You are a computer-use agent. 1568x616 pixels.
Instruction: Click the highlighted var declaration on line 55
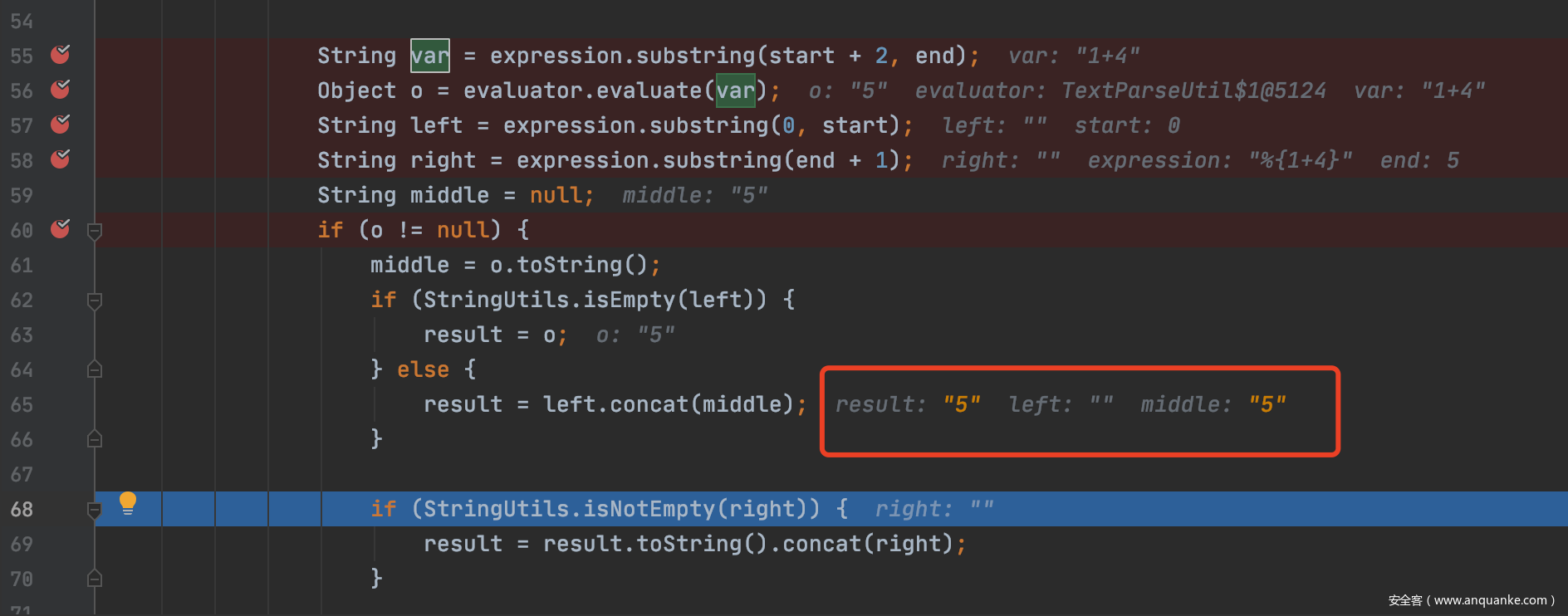pyautogui.click(x=429, y=56)
